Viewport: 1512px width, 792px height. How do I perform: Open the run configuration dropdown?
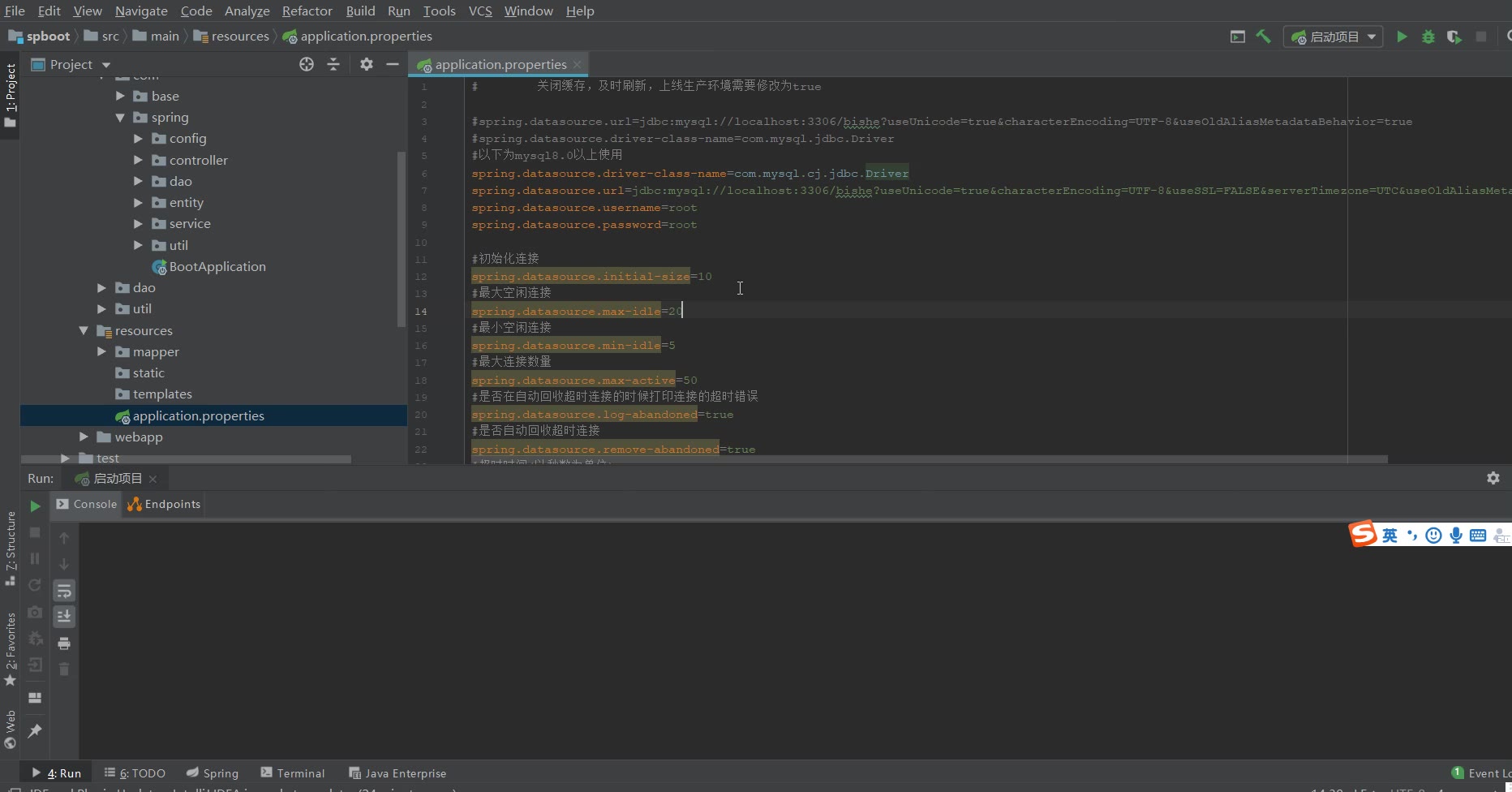pos(1334,37)
